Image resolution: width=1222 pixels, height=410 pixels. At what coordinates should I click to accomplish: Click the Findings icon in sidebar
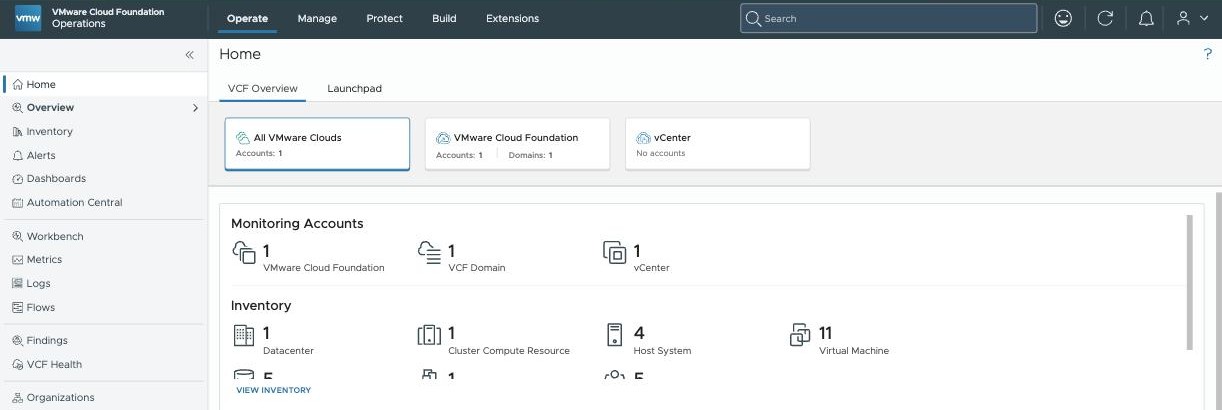18,341
